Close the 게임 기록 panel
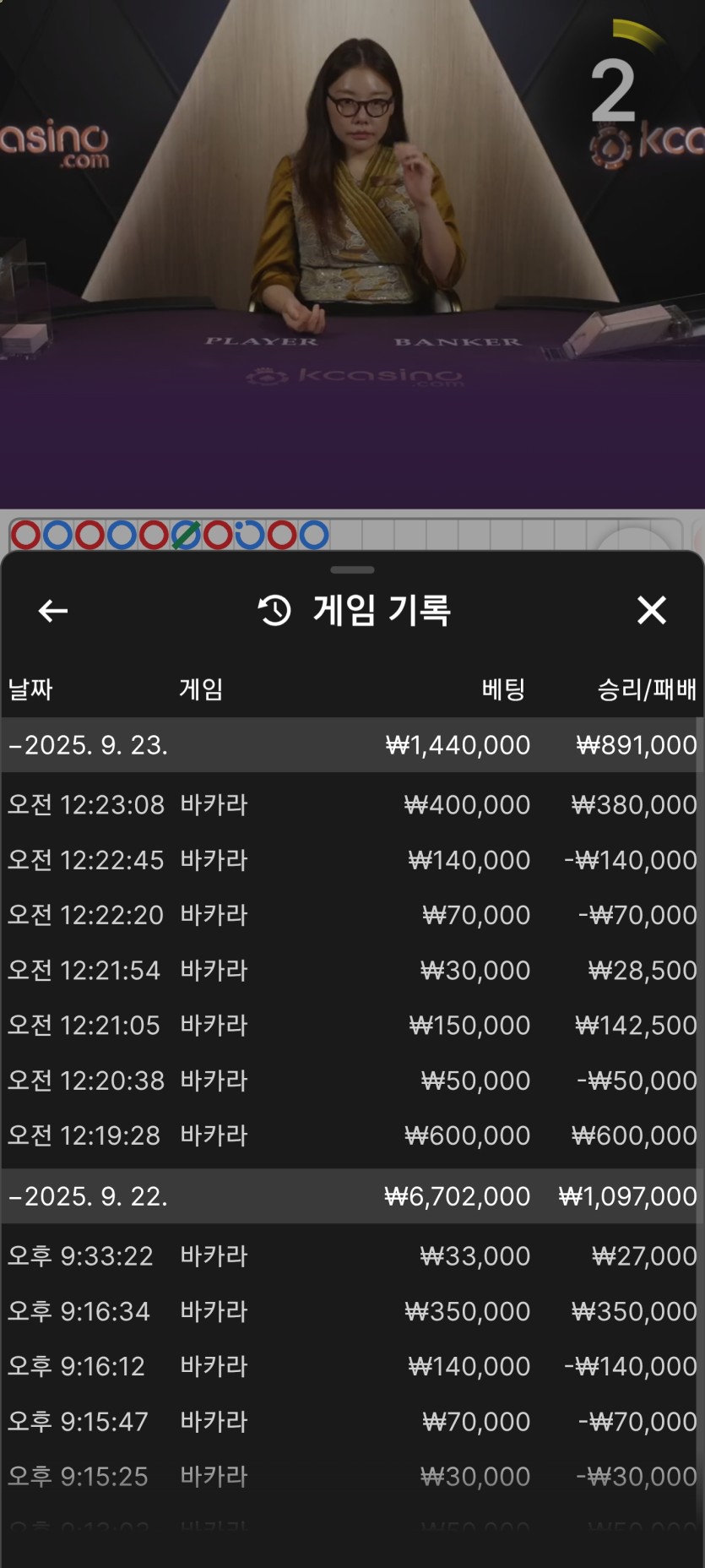 point(651,610)
